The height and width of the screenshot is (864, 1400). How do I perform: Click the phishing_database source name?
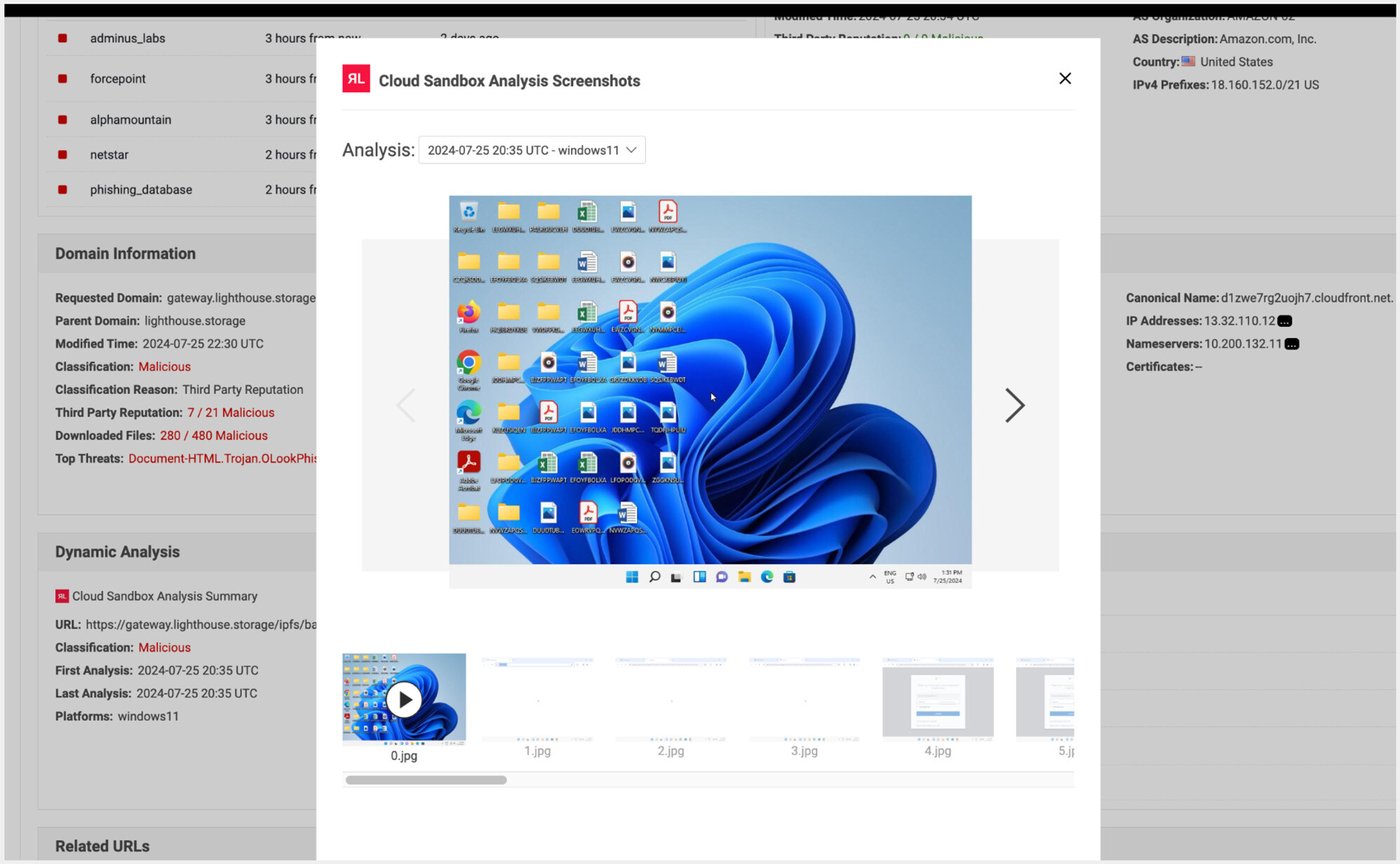pos(141,190)
